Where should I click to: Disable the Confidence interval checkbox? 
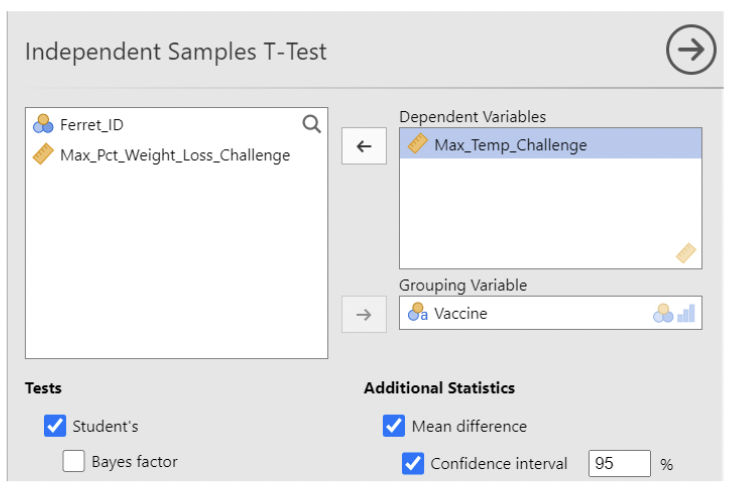point(413,463)
